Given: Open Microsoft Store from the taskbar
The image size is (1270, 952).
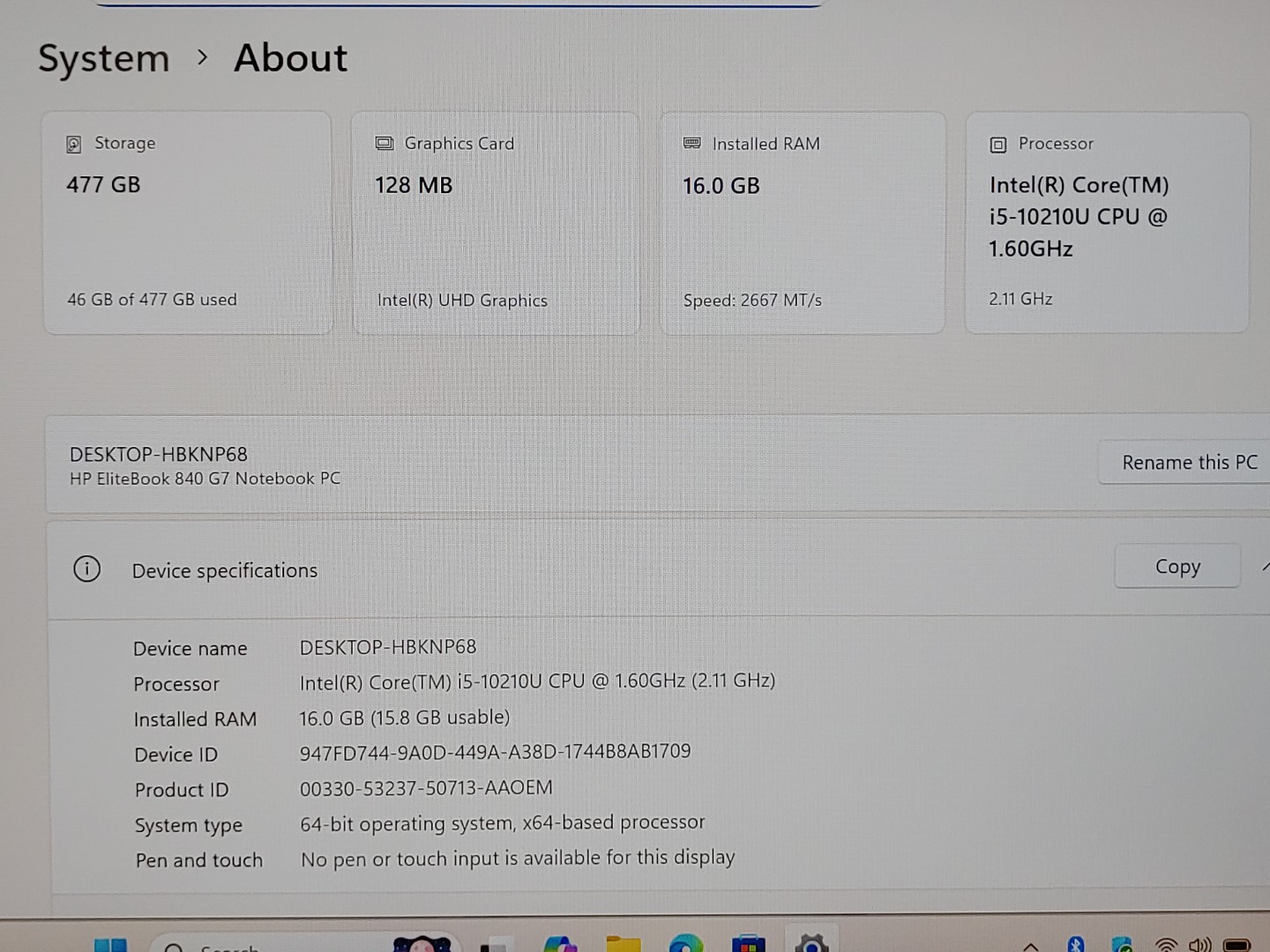Looking at the screenshot, I should [x=748, y=944].
